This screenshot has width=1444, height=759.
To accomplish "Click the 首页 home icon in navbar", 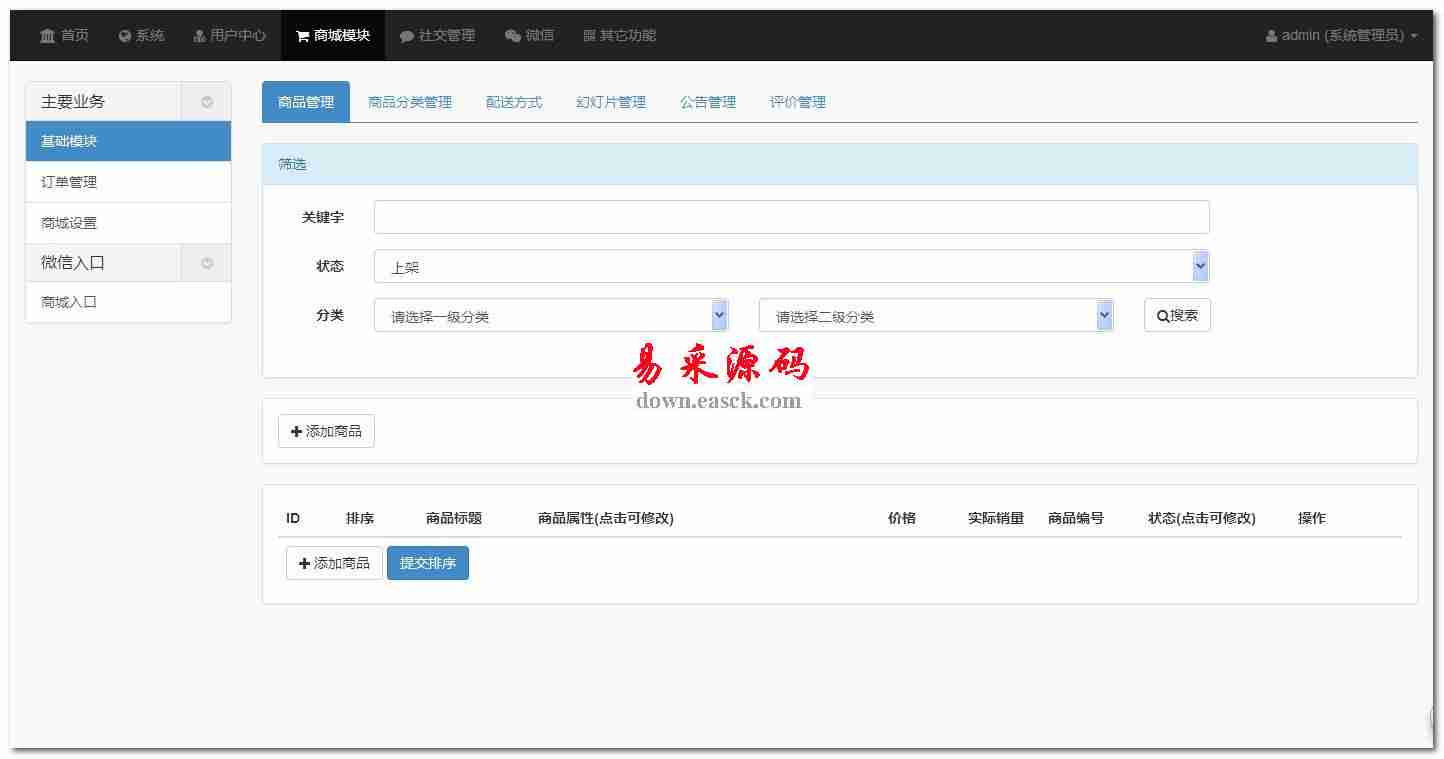I will click(48, 36).
